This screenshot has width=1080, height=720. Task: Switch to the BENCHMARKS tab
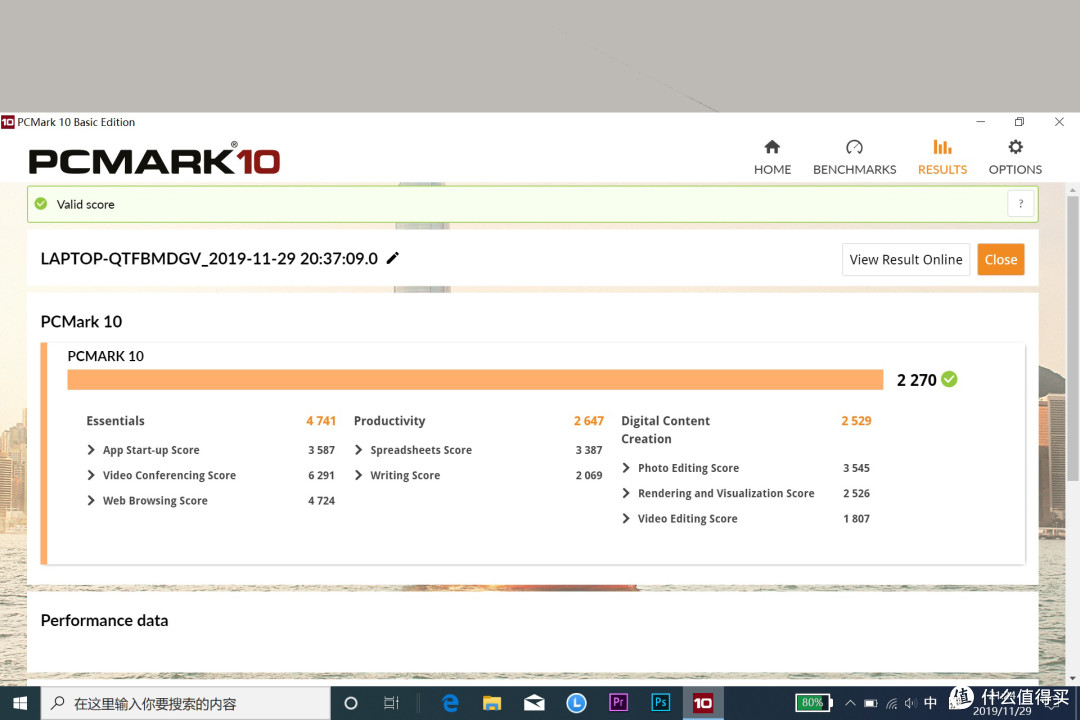pos(854,157)
